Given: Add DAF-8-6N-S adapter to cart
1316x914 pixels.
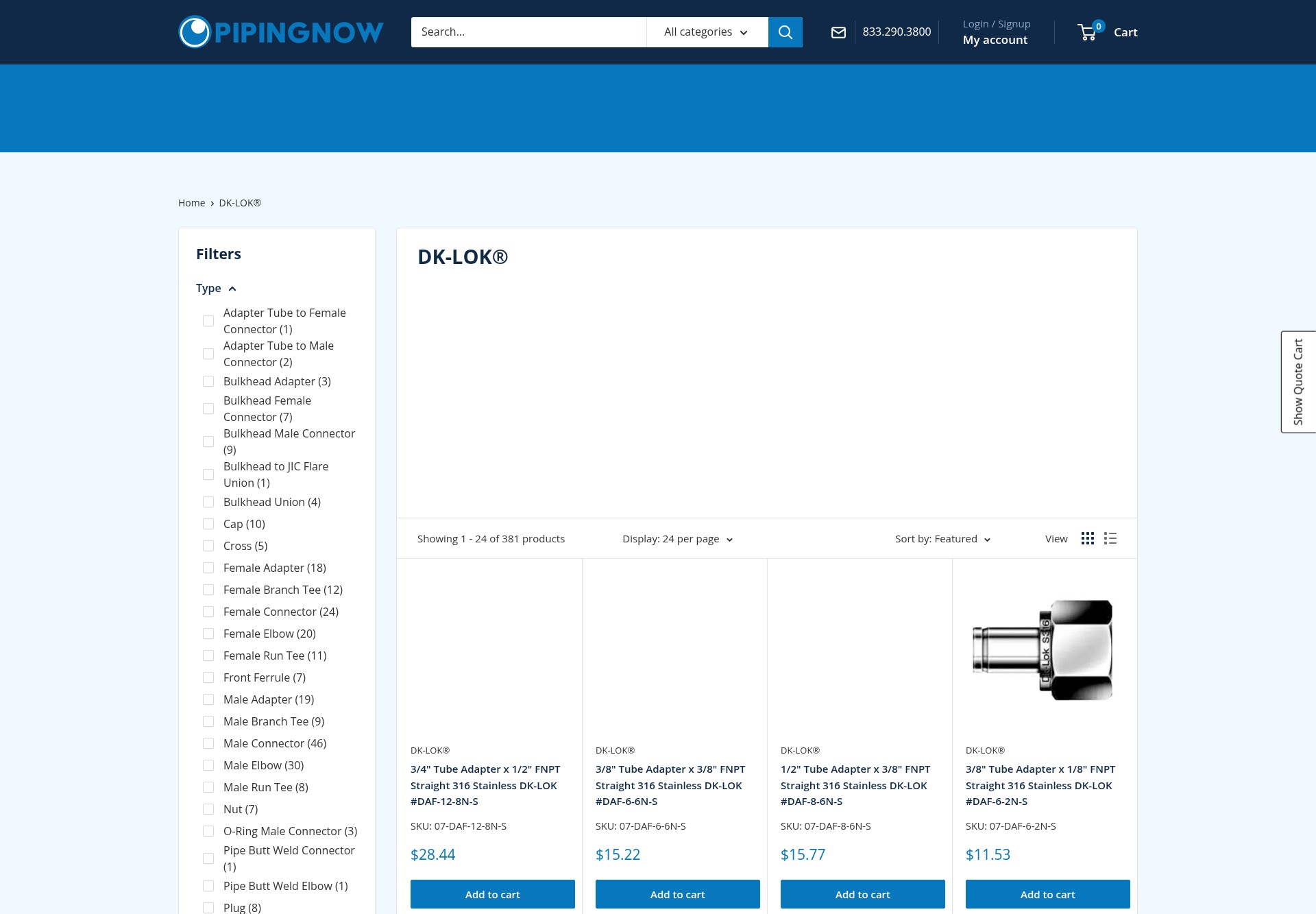Looking at the screenshot, I should [x=863, y=894].
